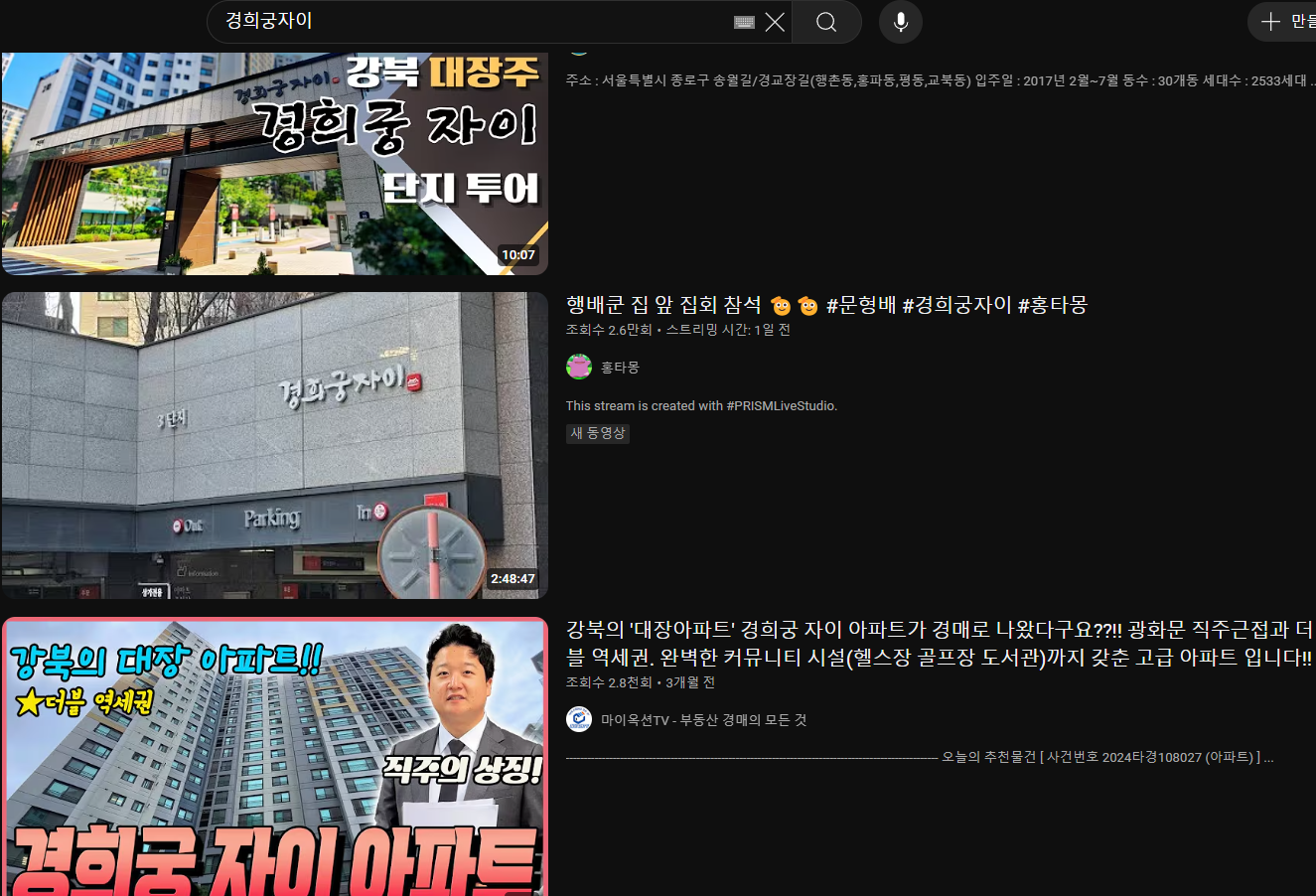Open 홍타몽 channel avatar

[579, 367]
